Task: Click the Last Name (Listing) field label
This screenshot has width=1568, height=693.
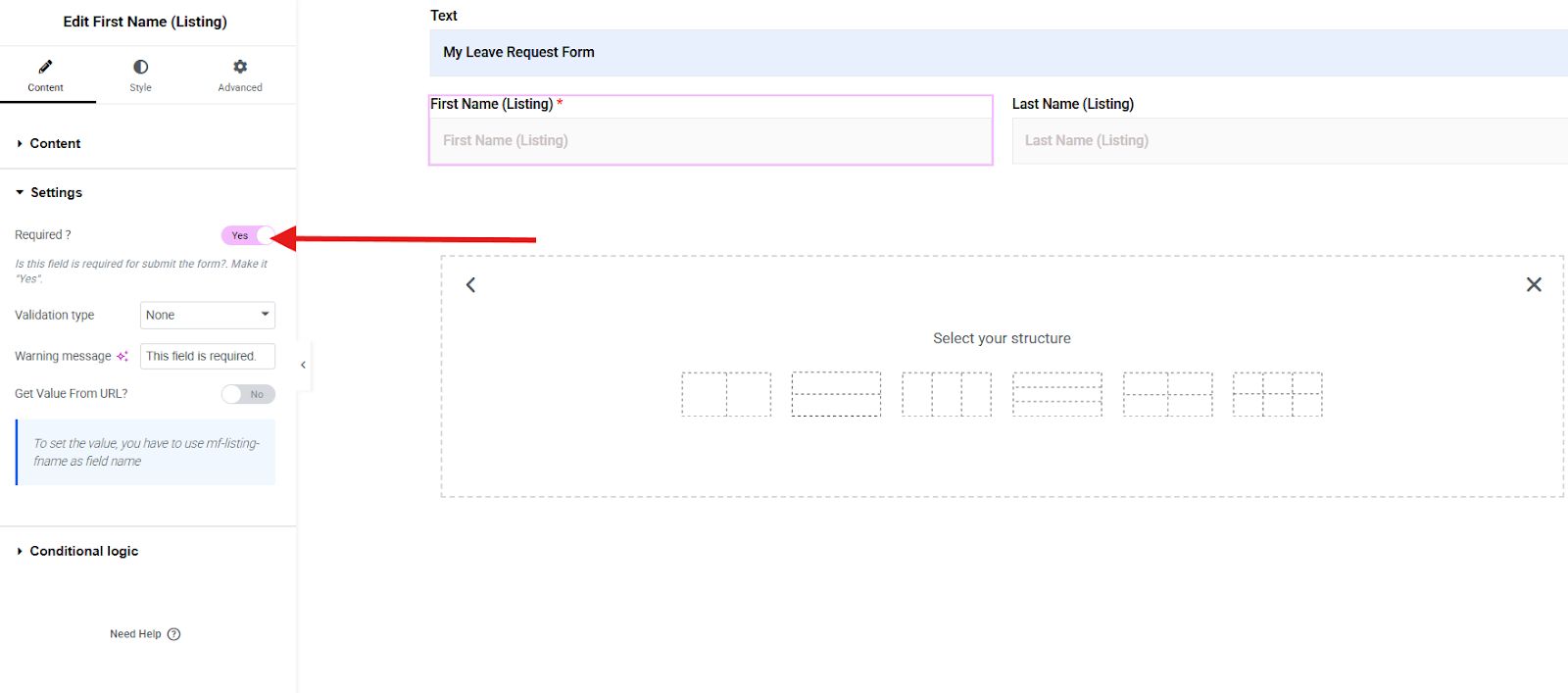Action: (x=1073, y=104)
